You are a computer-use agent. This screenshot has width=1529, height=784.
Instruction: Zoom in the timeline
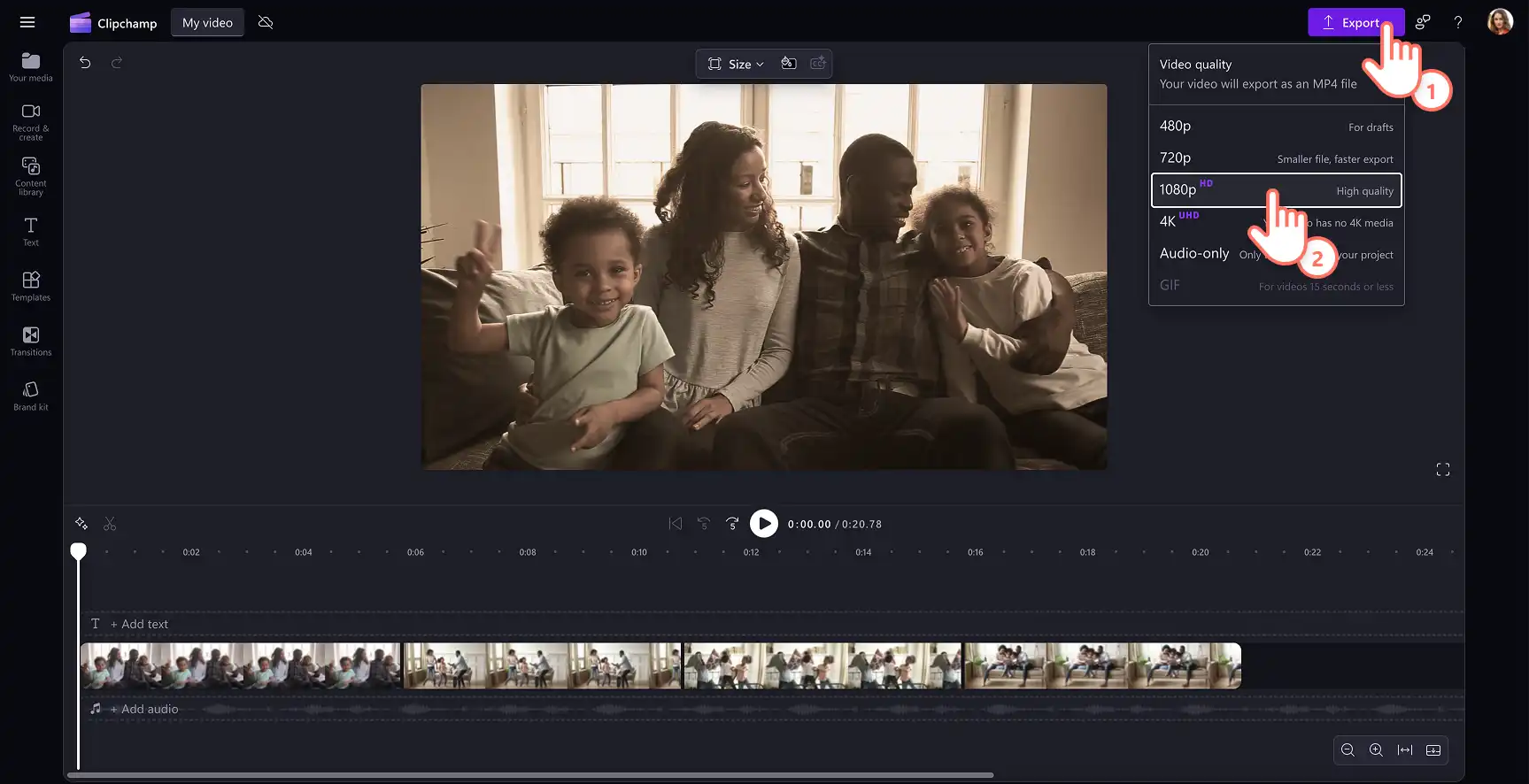(1376, 750)
